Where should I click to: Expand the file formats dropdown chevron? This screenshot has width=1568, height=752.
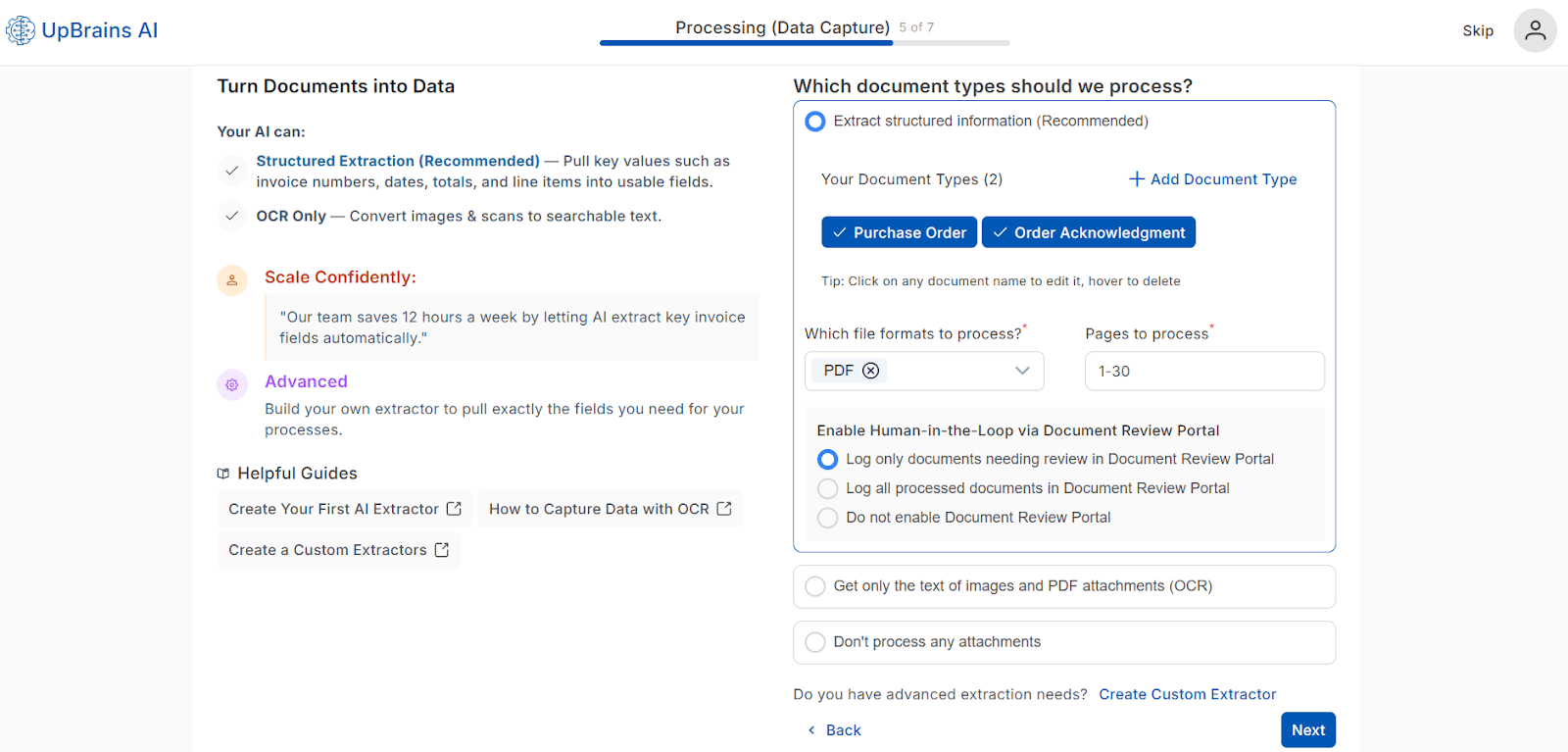(1022, 371)
